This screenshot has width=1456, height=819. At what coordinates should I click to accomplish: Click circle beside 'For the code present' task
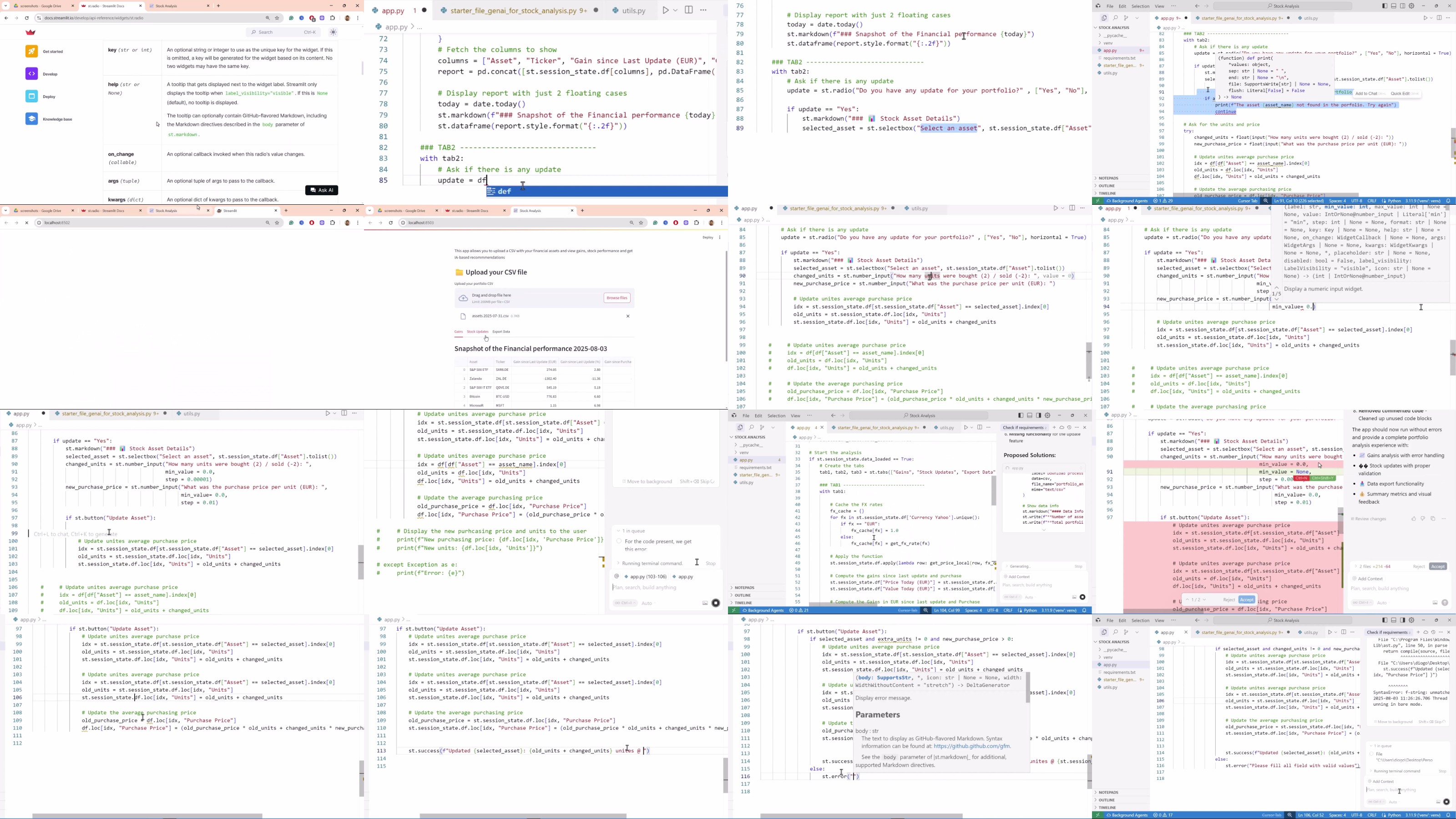619,541
